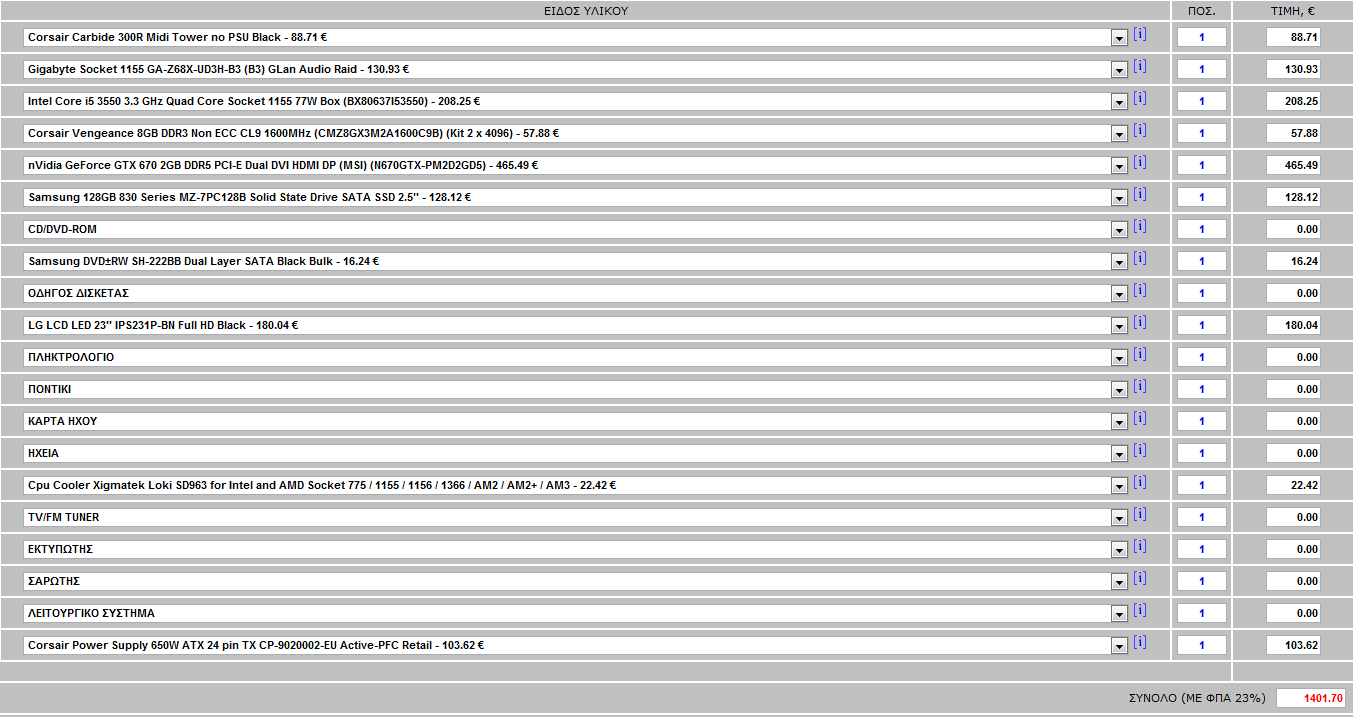The width and height of the screenshot is (1354, 717).
Task: Expand the ΠΟΝΤΙΚΙ dropdown
Action: (x=1119, y=390)
